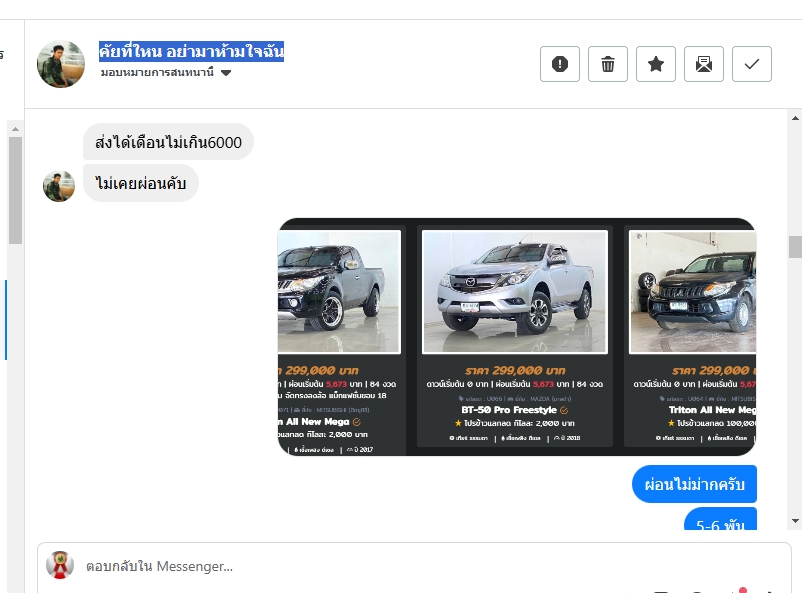This screenshot has height=593, width=802.
Task: Click chat scrollbar down arrow
Action: (795, 521)
